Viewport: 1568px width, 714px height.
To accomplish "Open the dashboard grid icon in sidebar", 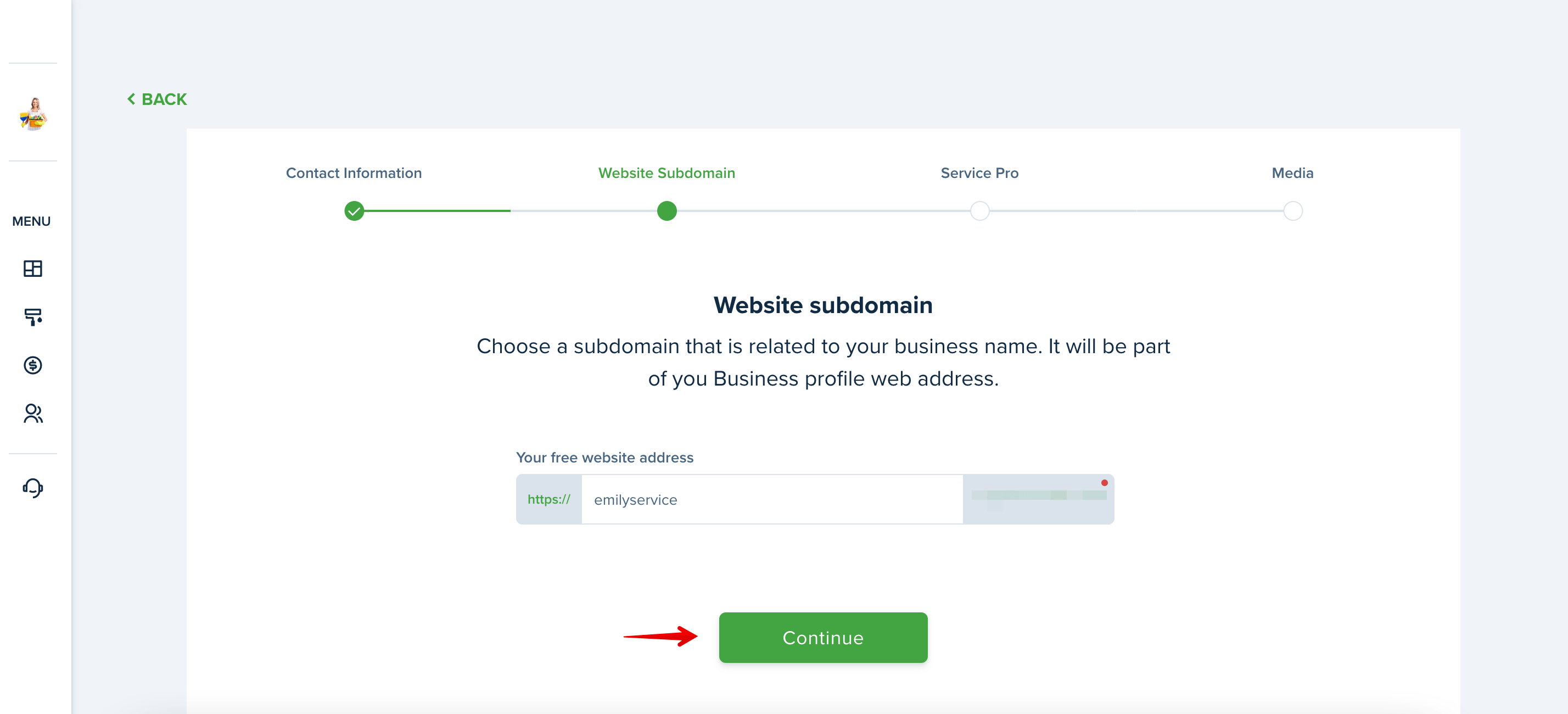I will pos(33,269).
